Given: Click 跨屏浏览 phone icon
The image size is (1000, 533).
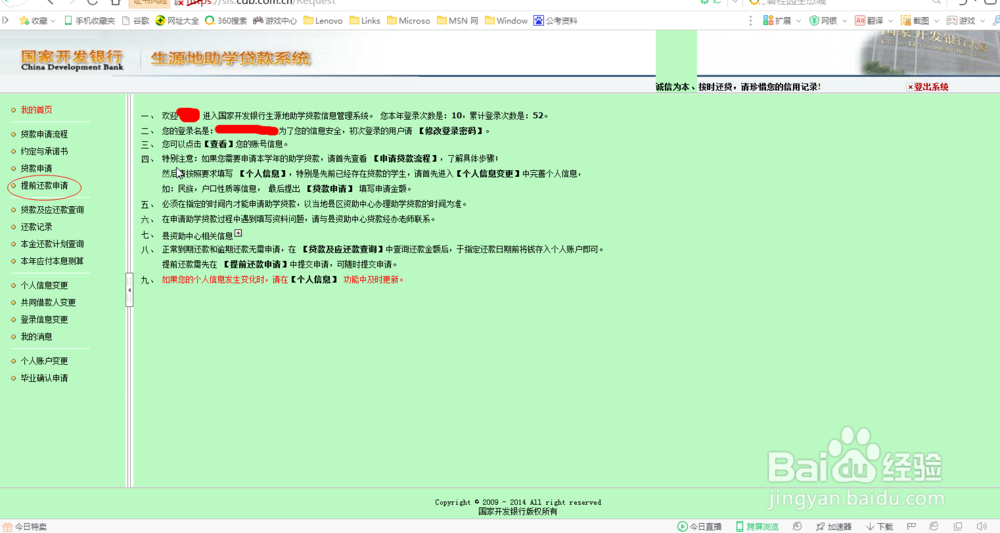Looking at the screenshot, I should (740, 527).
